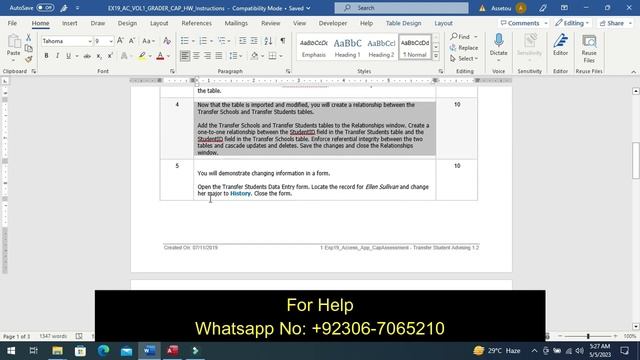Screen dimensions: 640x360
Task: Click Increase Indent icon
Action: tap(254, 41)
